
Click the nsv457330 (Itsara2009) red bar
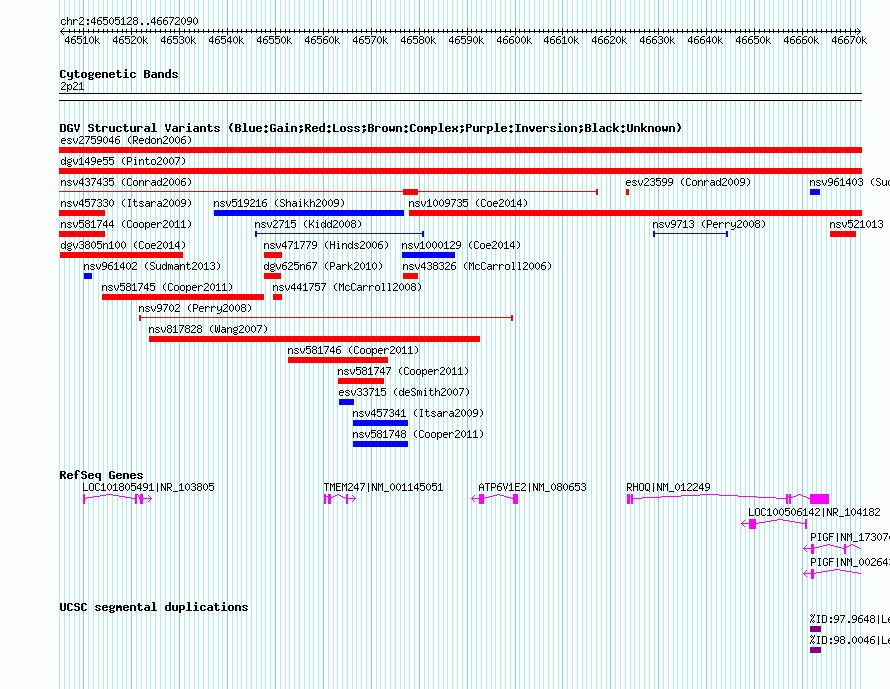(x=82, y=213)
